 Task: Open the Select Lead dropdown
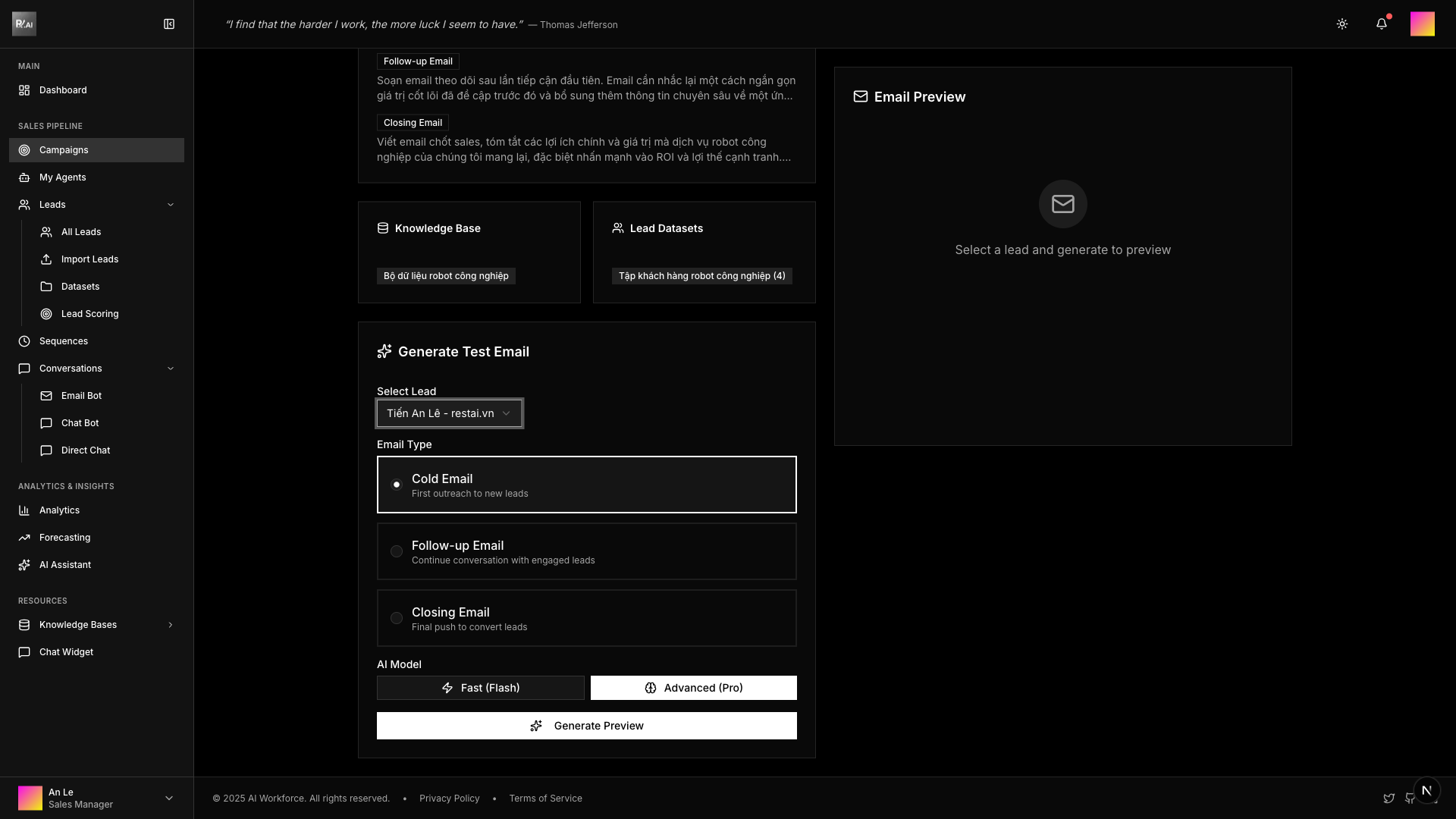coord(449,413)
